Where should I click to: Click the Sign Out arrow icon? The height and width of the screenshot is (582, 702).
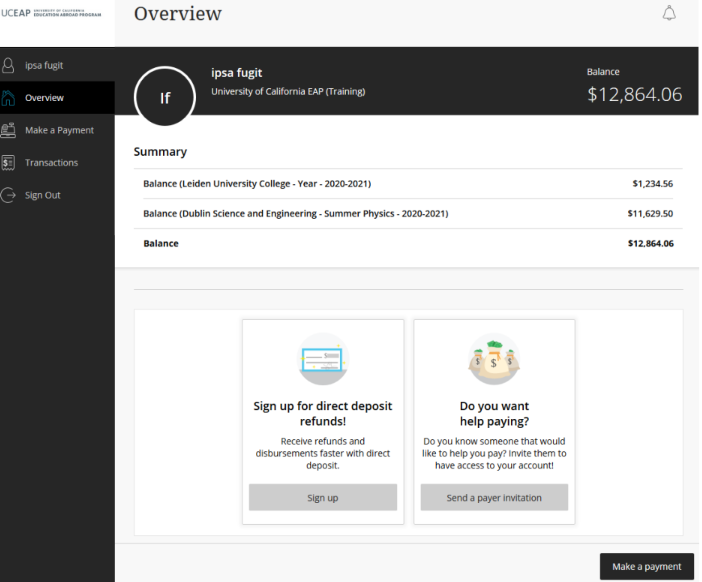[x=9, y=195]
